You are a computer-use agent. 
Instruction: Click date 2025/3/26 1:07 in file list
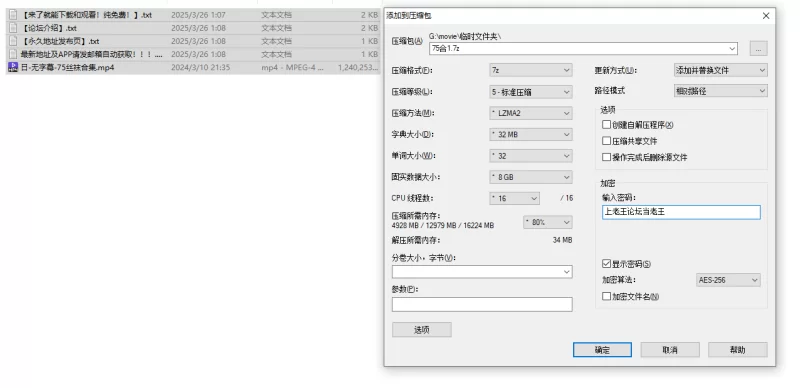click(x=198, y=15)
